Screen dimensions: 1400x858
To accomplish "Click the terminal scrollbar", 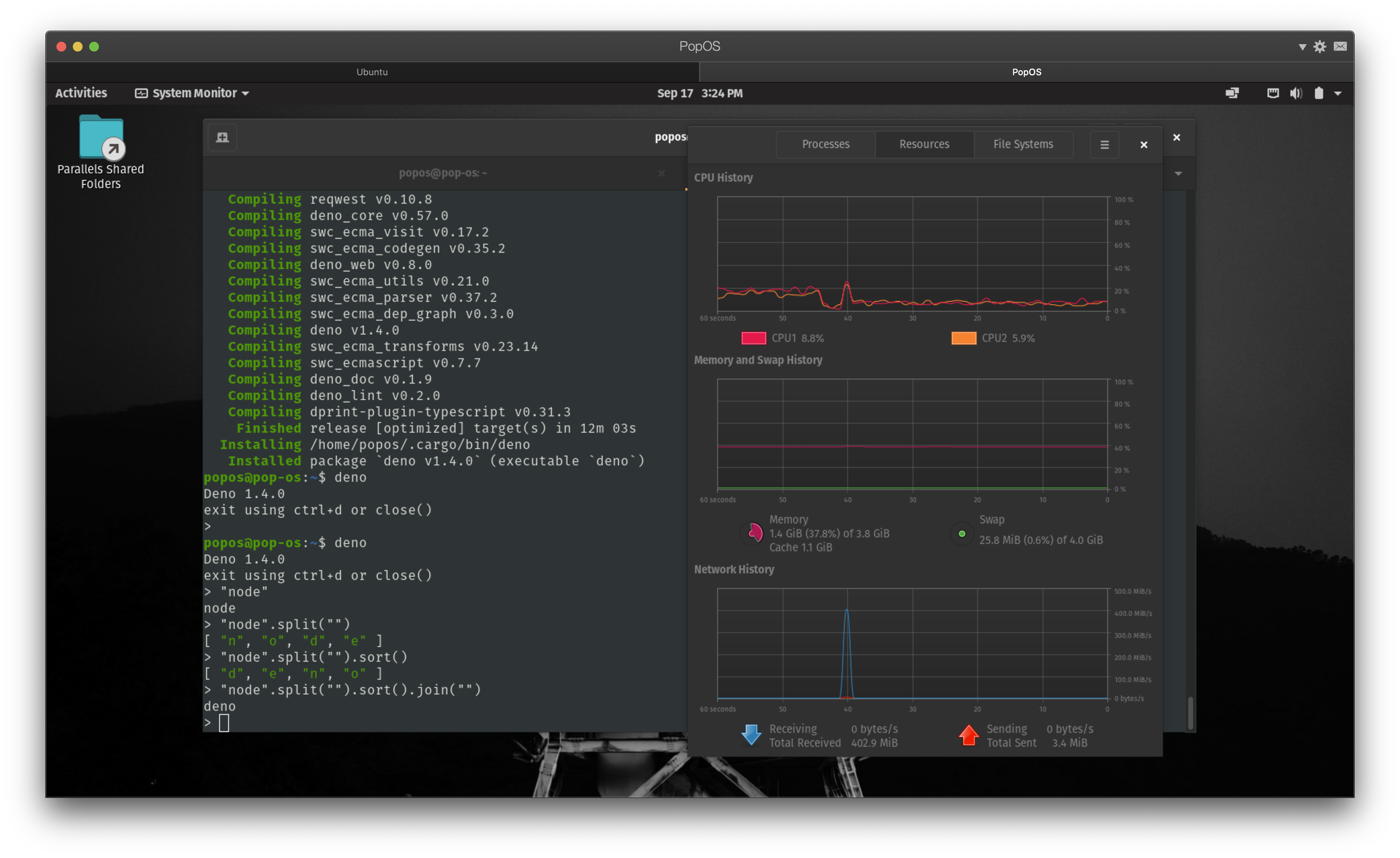I will 1190,712.
